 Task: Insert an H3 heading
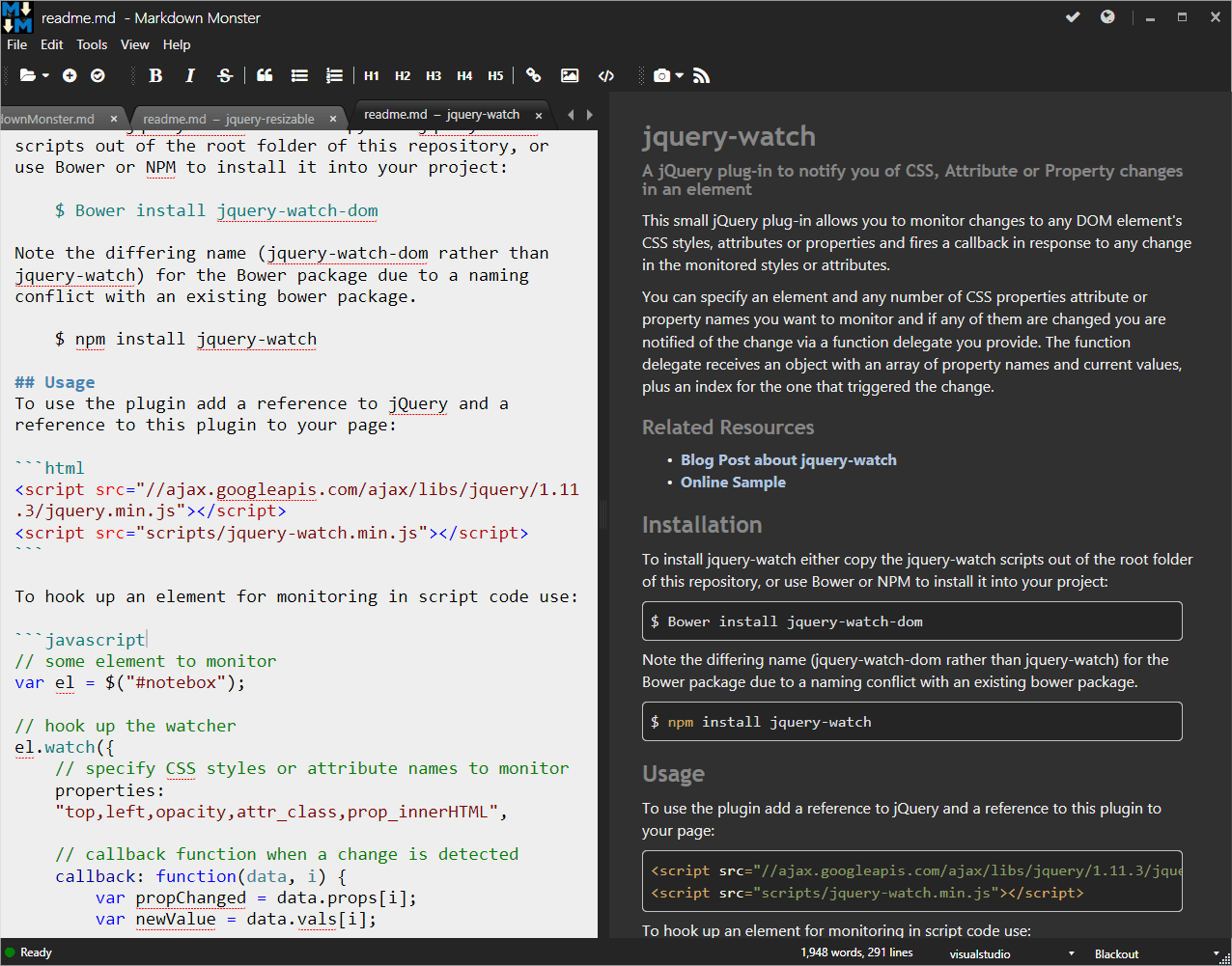[434, 75]
